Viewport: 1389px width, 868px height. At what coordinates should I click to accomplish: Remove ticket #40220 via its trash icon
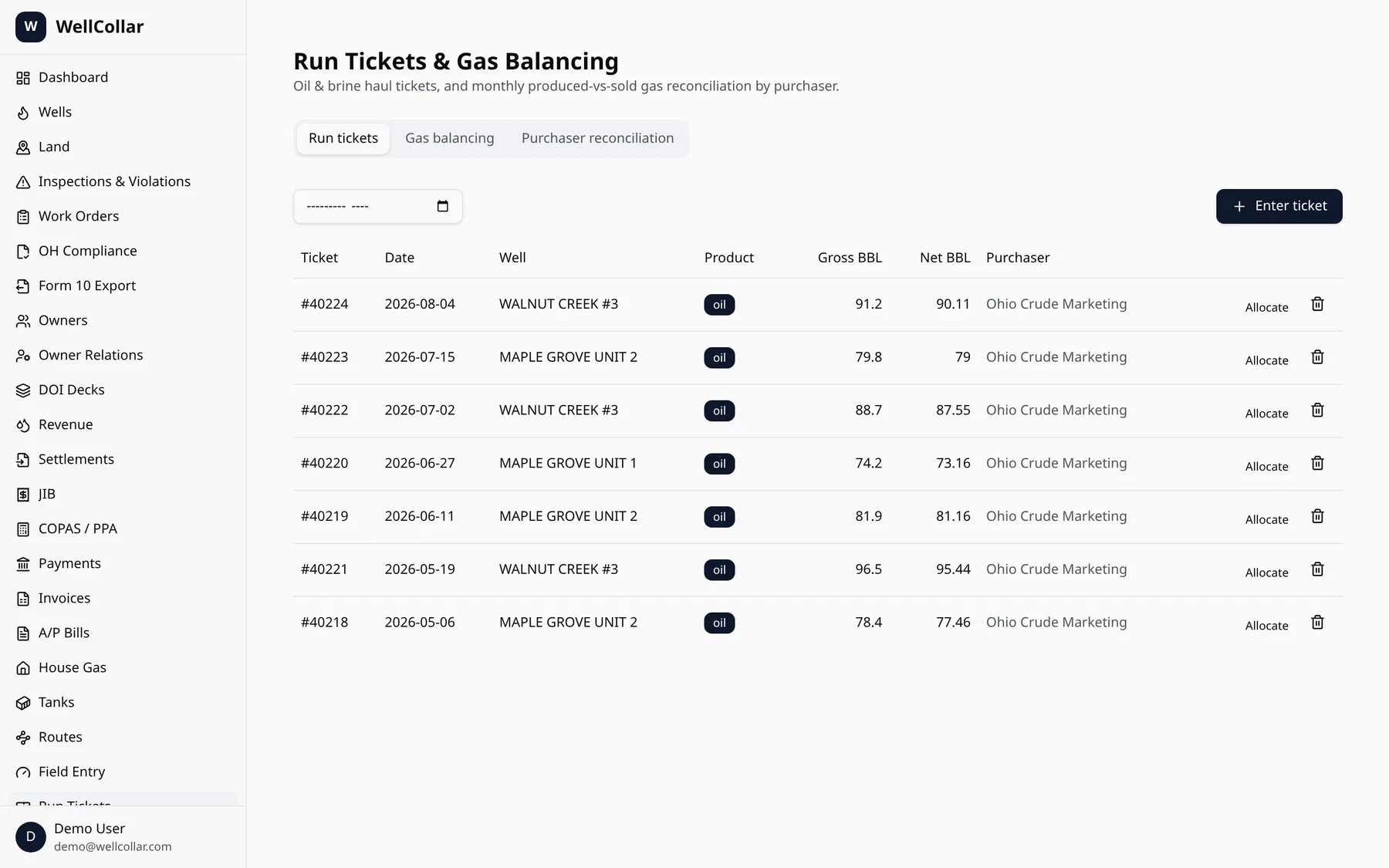pyautogui.click(x=1317, y=463)
